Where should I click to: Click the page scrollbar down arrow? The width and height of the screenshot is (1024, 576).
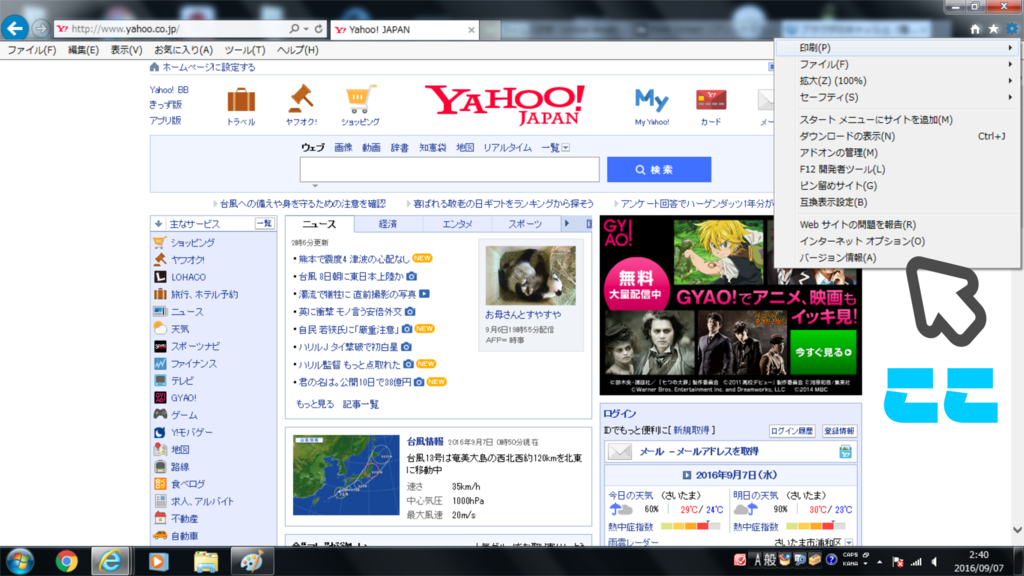(1017, 530)
